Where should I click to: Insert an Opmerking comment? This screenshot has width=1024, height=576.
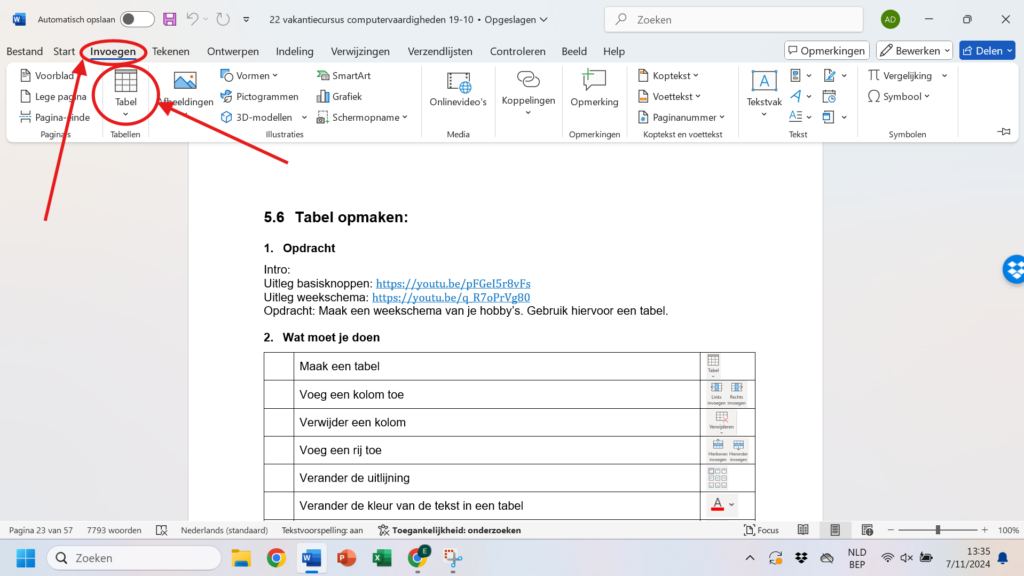594,88
